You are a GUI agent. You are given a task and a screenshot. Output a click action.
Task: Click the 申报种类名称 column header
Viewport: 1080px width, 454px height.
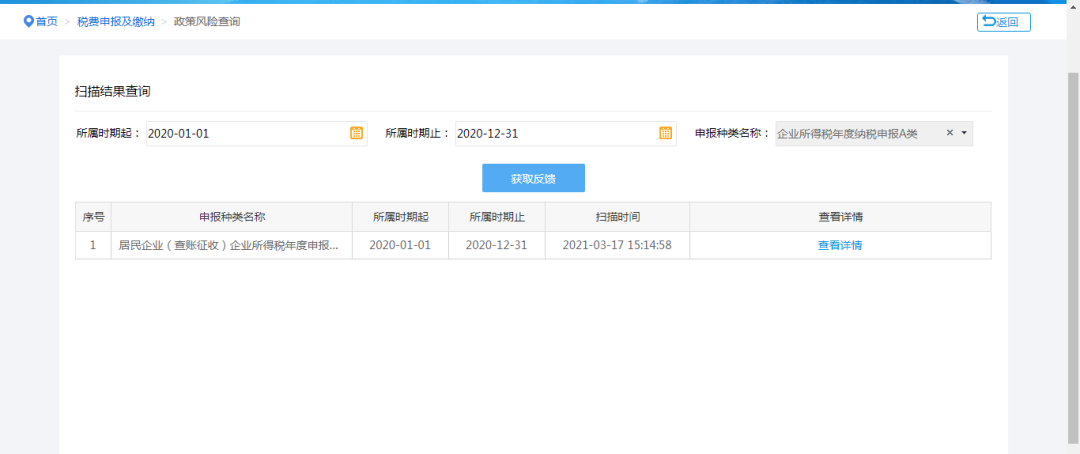232,217
